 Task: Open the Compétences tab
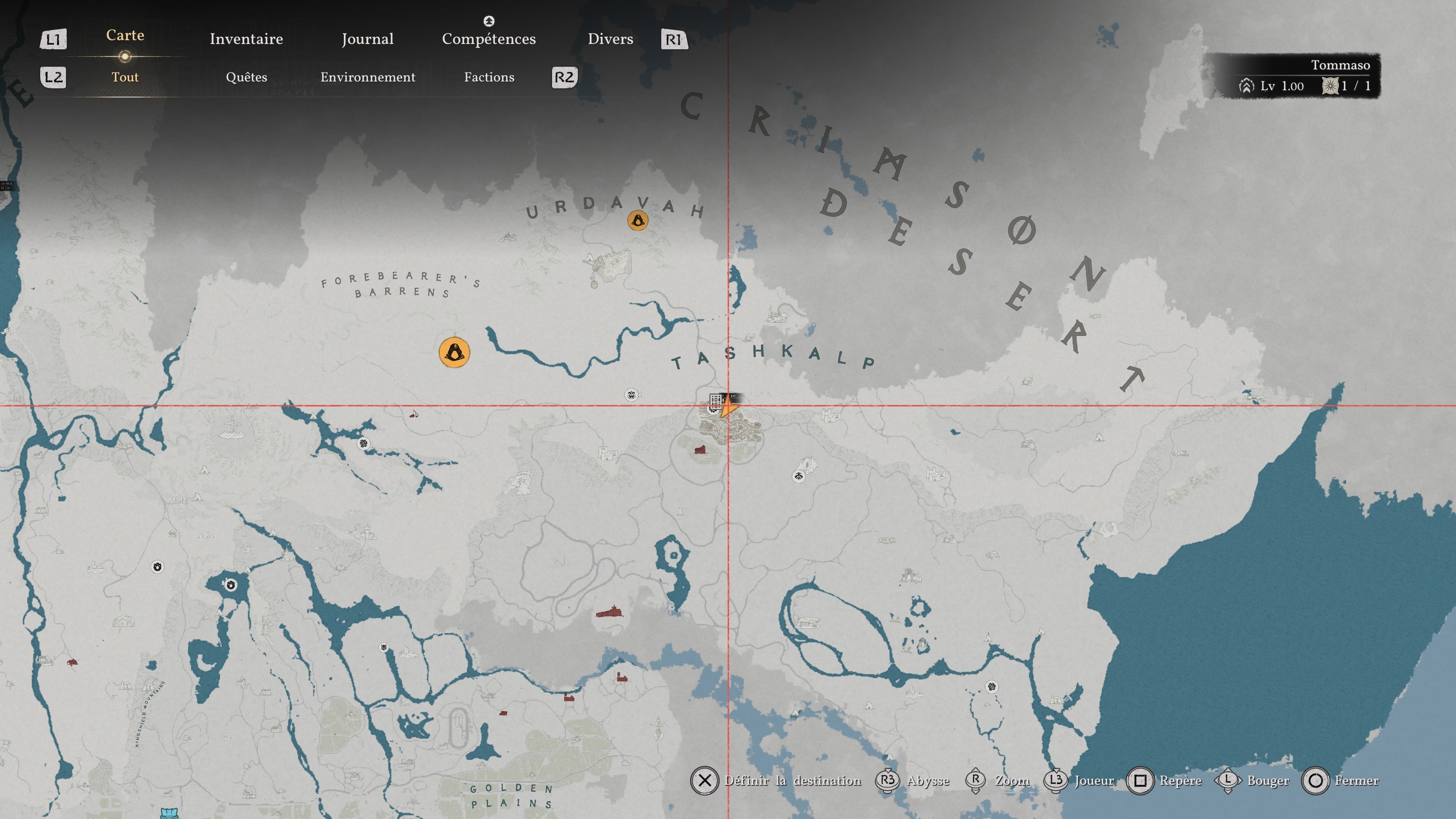point(489,39)
